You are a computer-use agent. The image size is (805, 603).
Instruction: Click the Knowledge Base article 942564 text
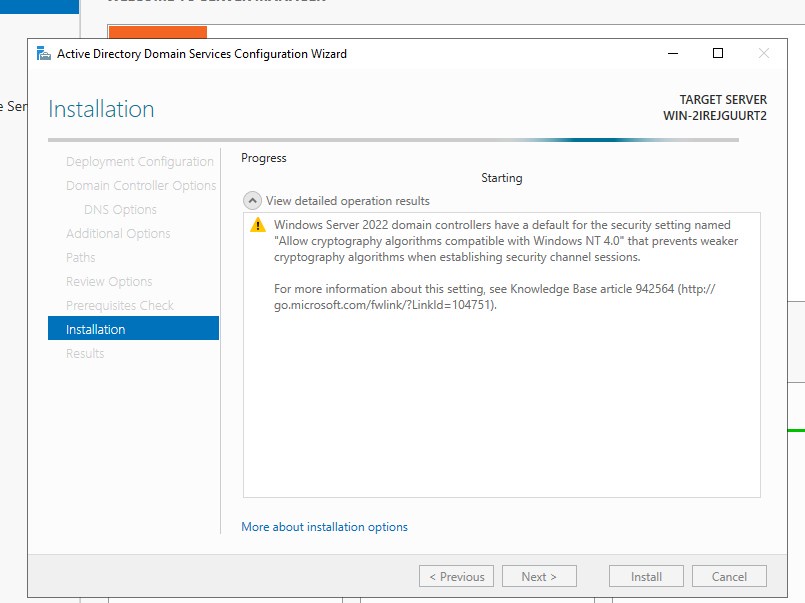coord(592,289)
